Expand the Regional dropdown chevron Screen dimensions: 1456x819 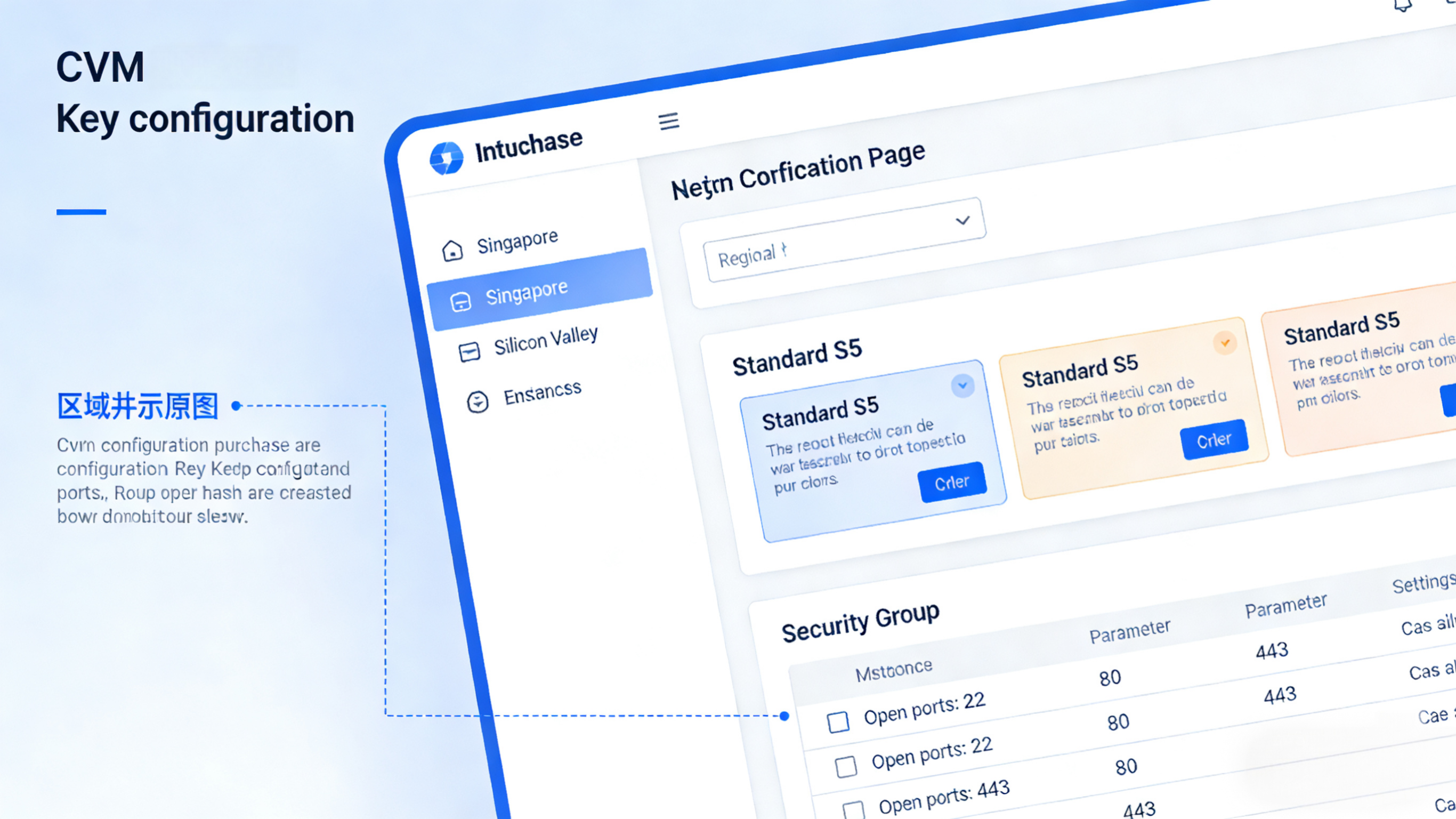(962, 221)
